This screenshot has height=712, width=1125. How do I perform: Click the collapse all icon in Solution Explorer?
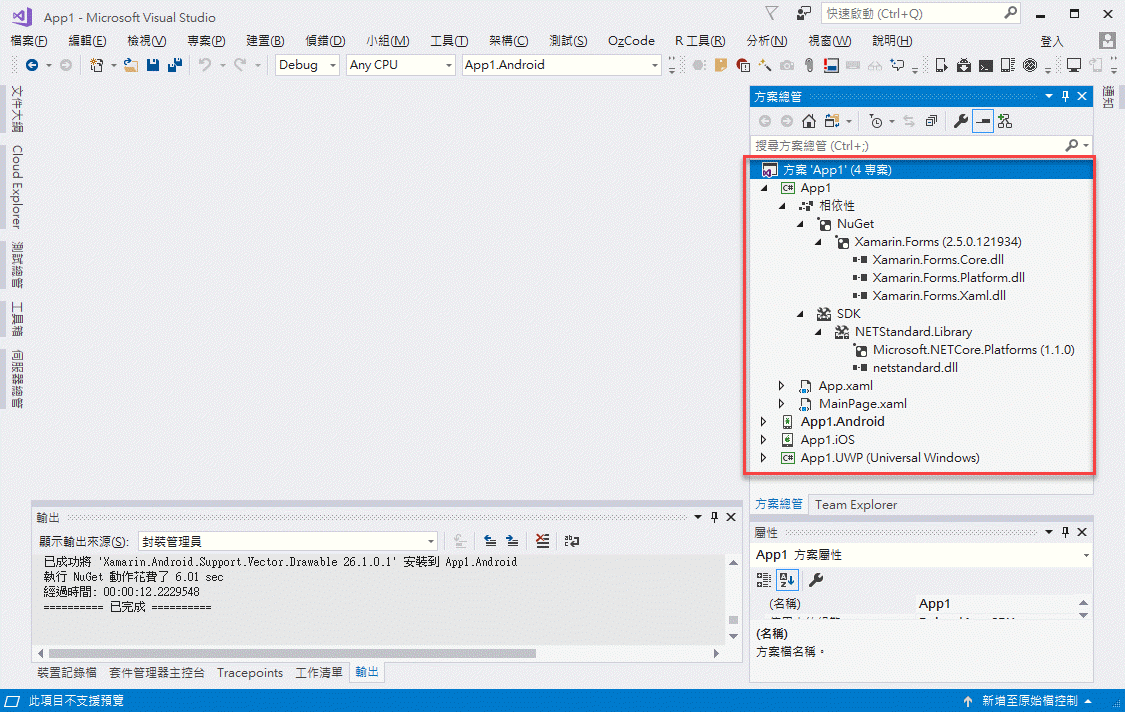click(x=931, y=121)
